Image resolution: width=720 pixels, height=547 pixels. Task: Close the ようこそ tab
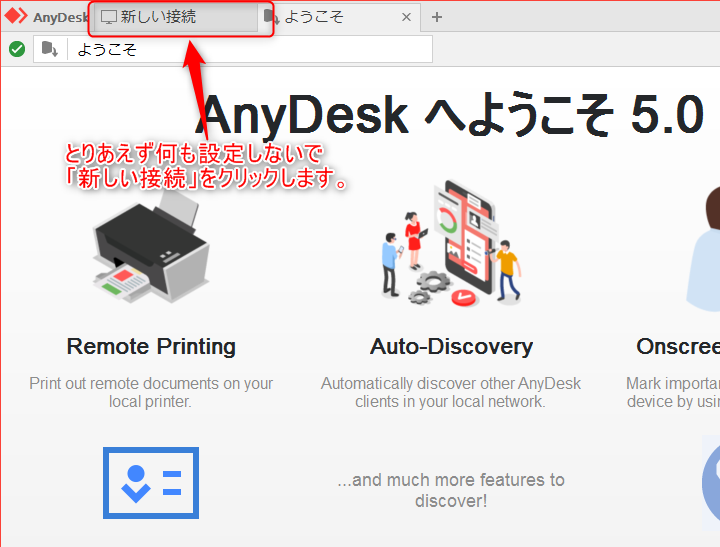tap(406, 17)
